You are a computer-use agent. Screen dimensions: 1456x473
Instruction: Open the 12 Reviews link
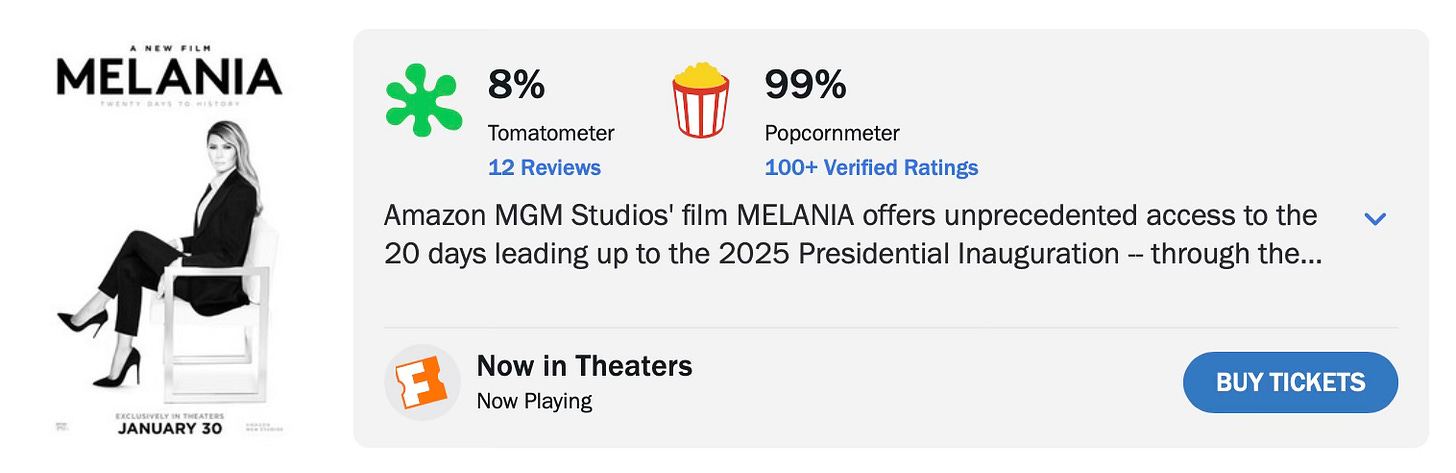pos(544,167)
